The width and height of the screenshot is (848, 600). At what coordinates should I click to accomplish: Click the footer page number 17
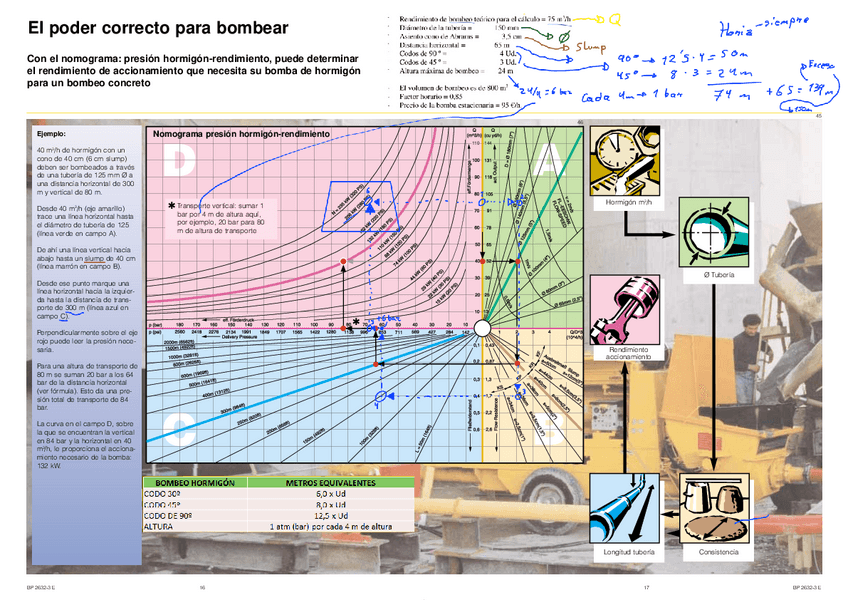click(x=646, y=587)
